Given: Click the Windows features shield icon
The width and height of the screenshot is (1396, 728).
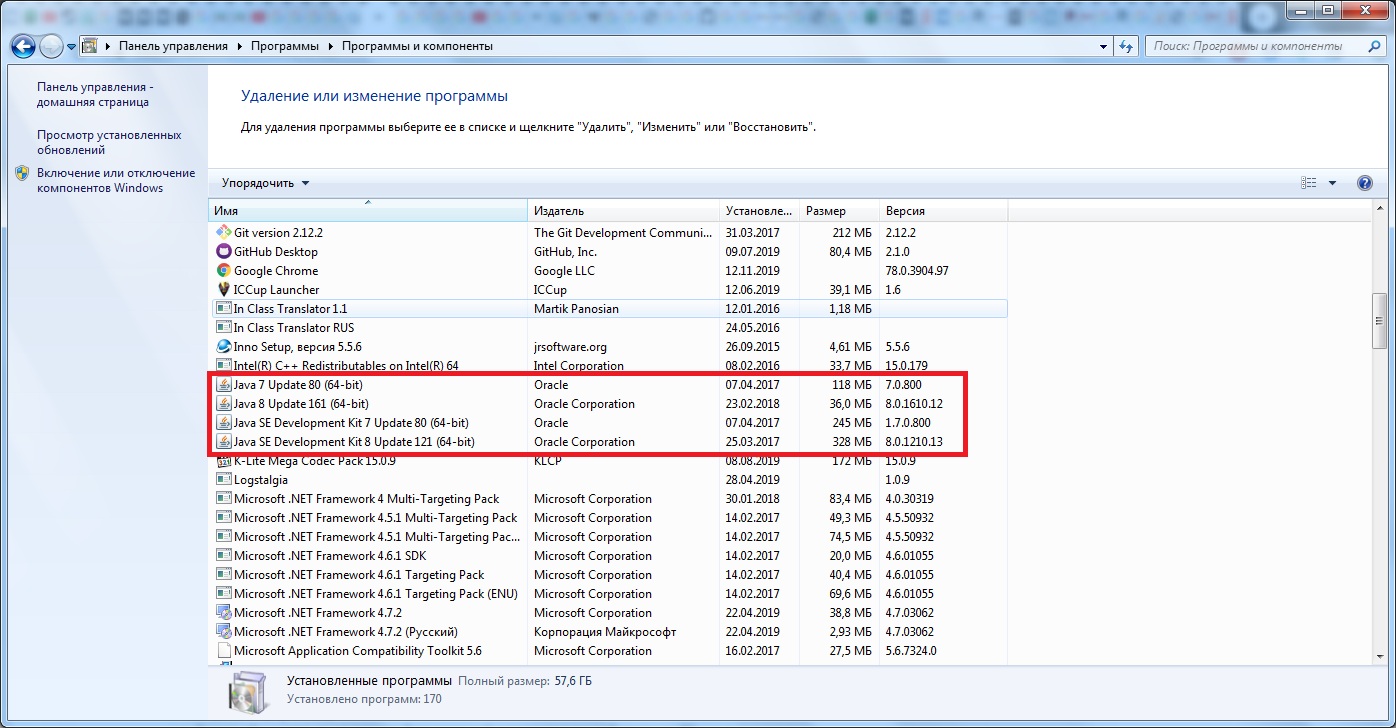Looking at the screenshot, I should click(x=23, y=173).
